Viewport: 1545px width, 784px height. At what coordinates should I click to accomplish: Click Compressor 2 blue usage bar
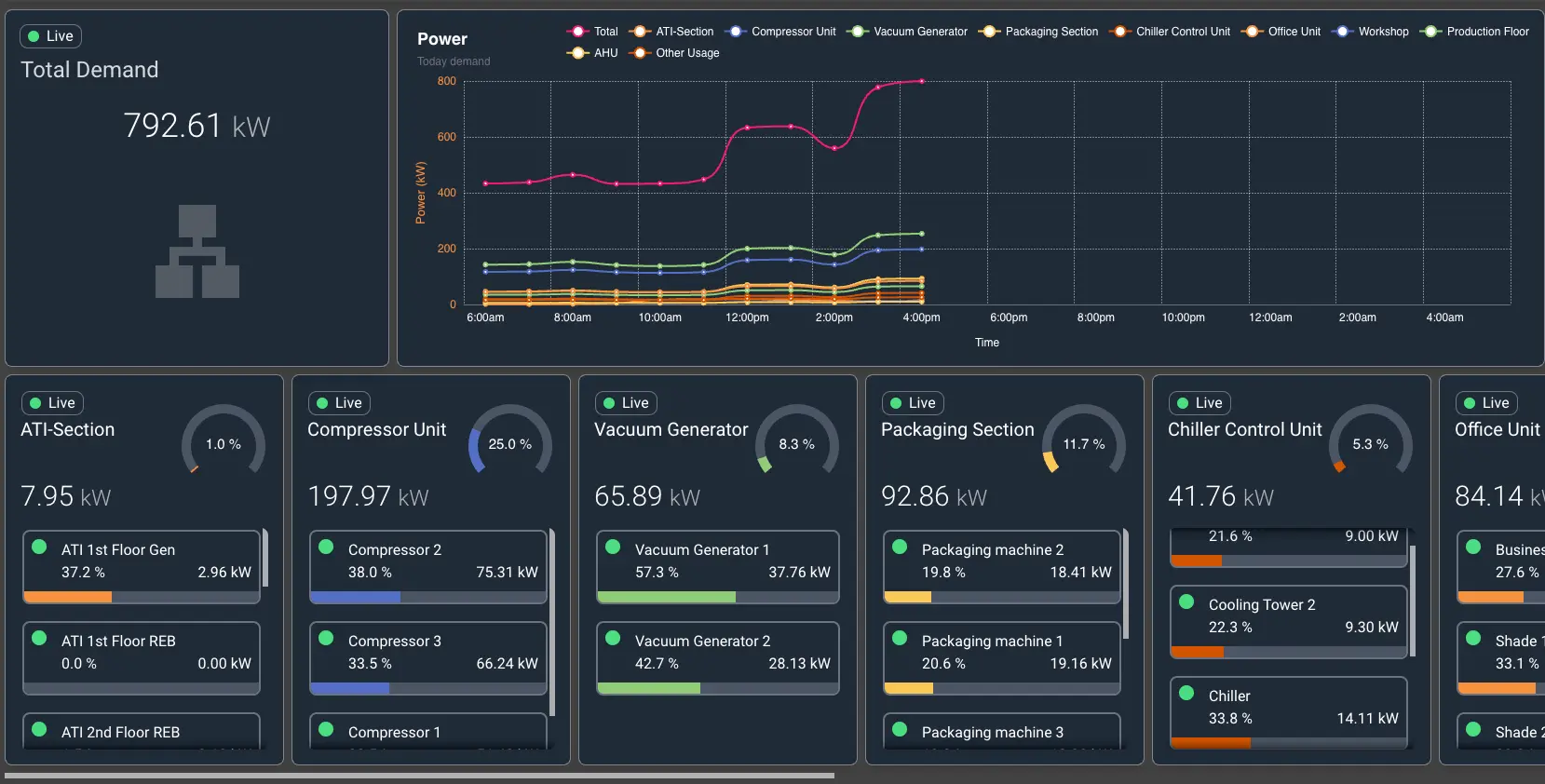[355, 597]
